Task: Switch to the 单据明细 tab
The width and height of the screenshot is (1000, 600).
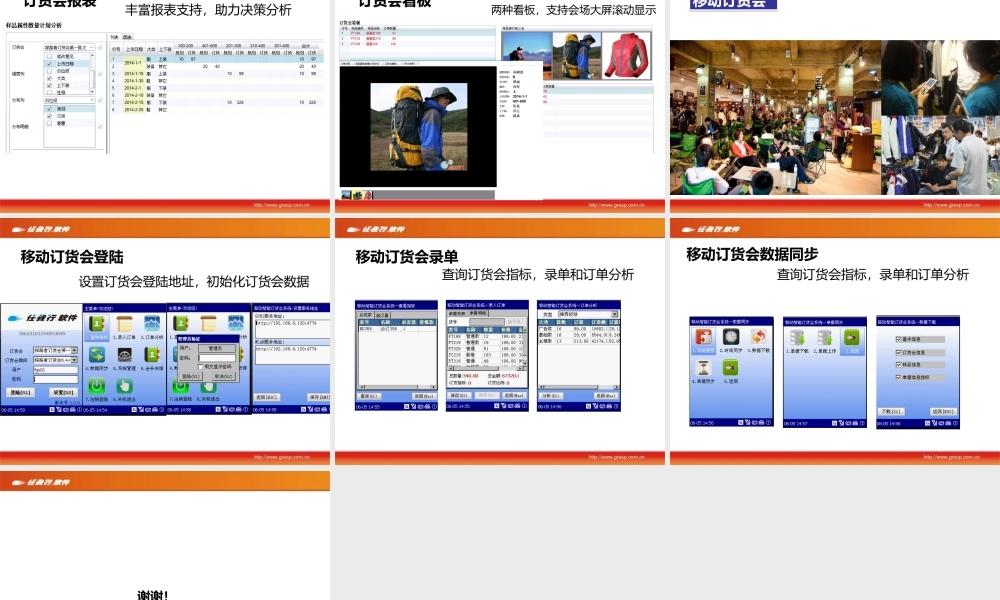Action: (480, 313)
